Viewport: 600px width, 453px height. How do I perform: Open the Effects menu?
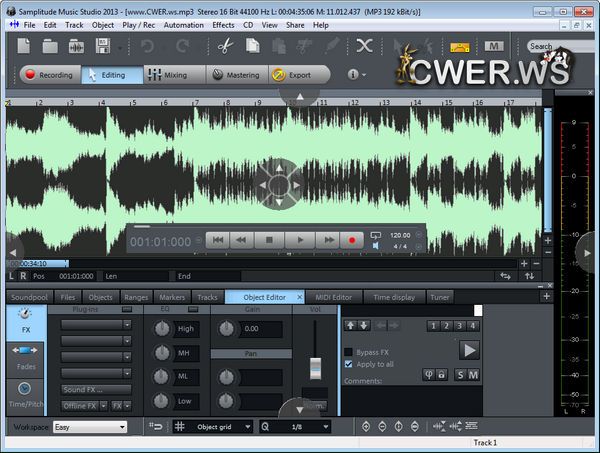tap(223, 24)
